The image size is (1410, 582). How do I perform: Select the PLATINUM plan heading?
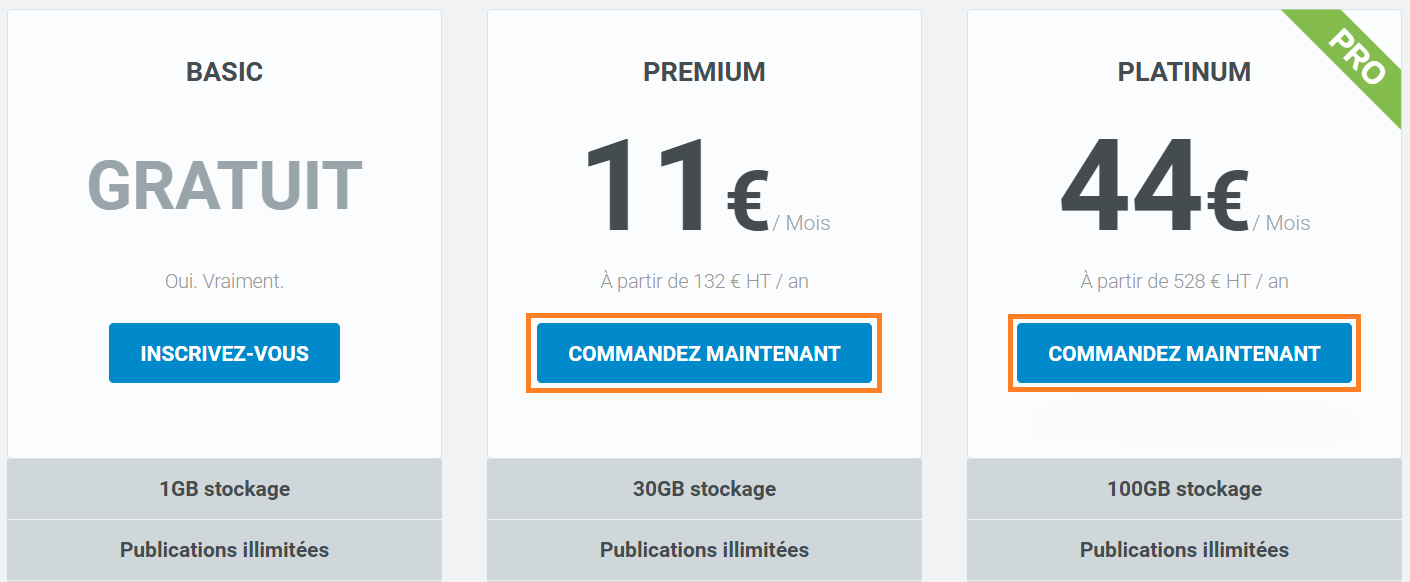tap(1184, 72)
